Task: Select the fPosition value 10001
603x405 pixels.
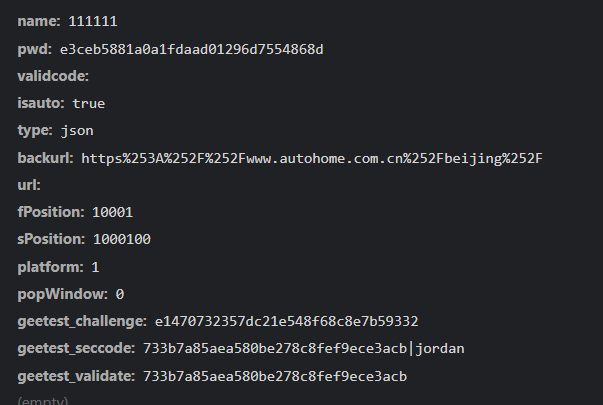Action: click(x=112, y=212)
